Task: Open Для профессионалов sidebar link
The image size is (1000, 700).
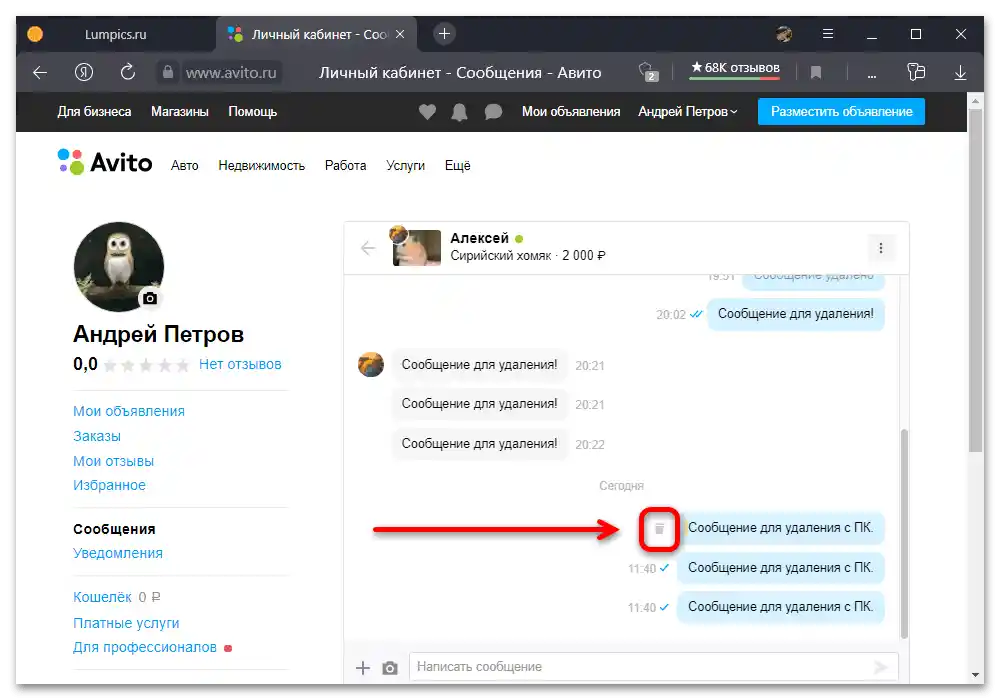Action: (145, 647)
